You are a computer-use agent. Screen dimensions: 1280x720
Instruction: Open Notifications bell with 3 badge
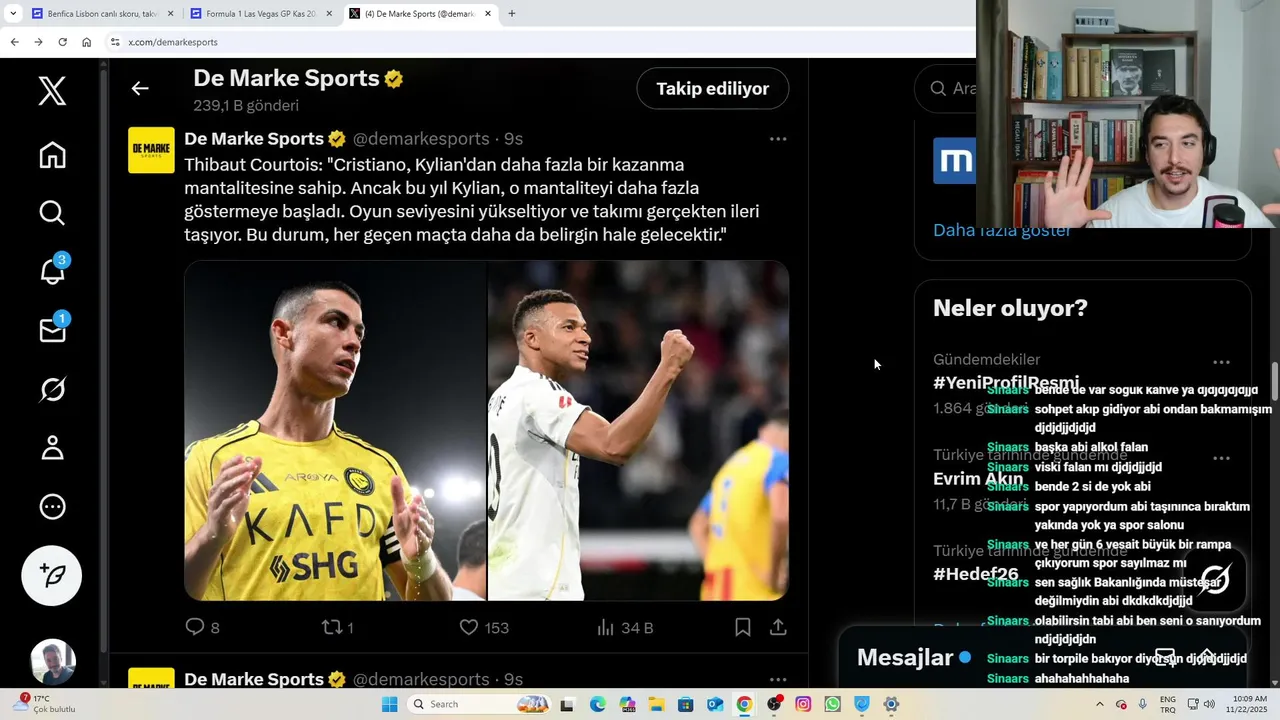52,270
